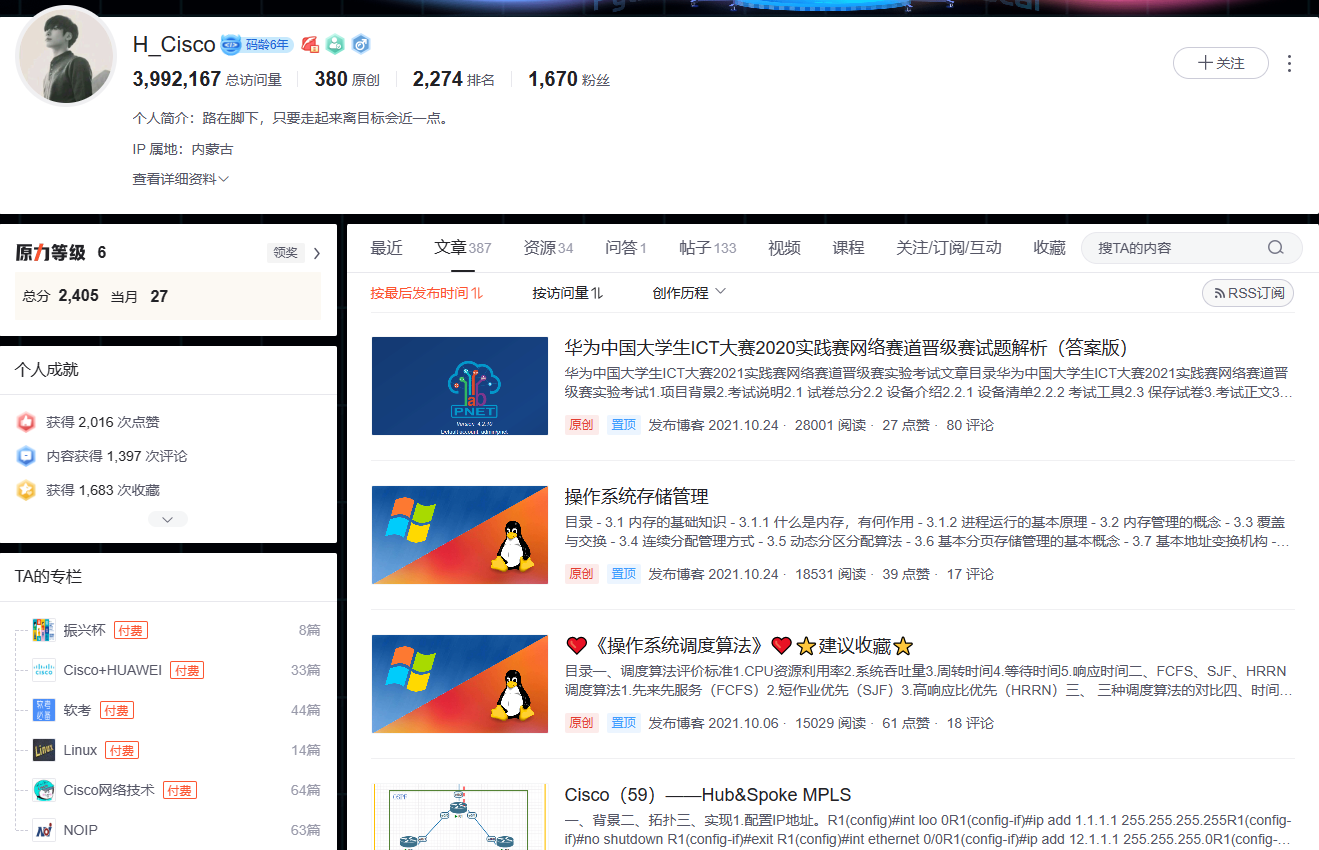Open the 收藏 tab
The width and height of the screenshot is (1319, 850).
tap(1050, 248)
